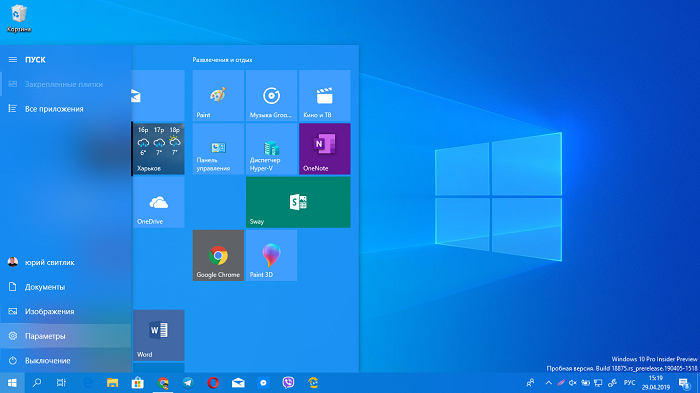Viewport: 700px width, 393px height.
Task: Click the РУС language indicator
Action: 629,383
